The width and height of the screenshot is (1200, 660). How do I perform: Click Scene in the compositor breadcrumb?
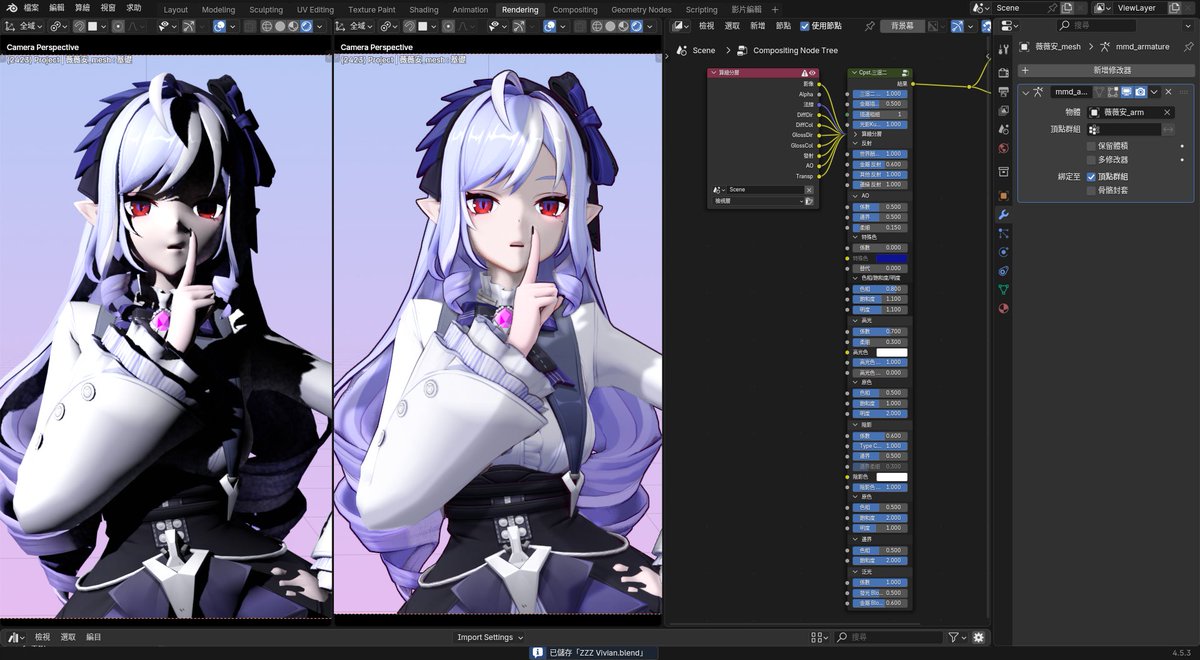704,50
